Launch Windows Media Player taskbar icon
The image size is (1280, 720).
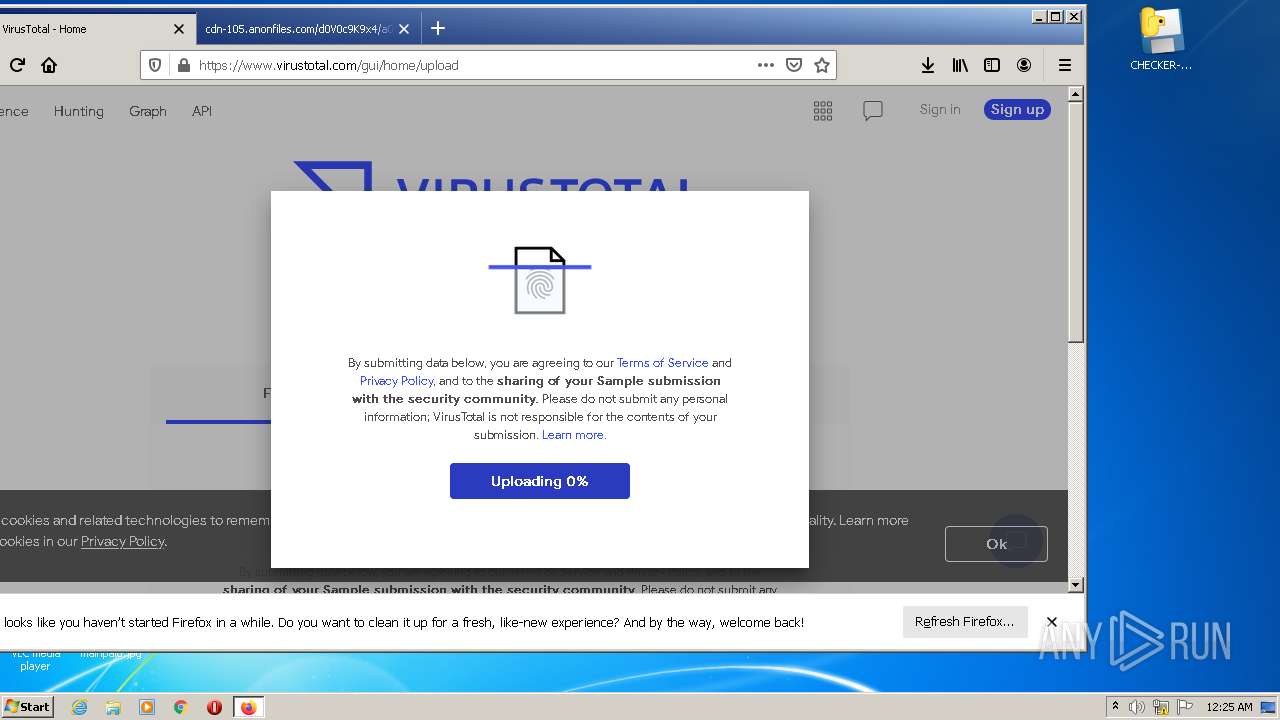(147, 707)
